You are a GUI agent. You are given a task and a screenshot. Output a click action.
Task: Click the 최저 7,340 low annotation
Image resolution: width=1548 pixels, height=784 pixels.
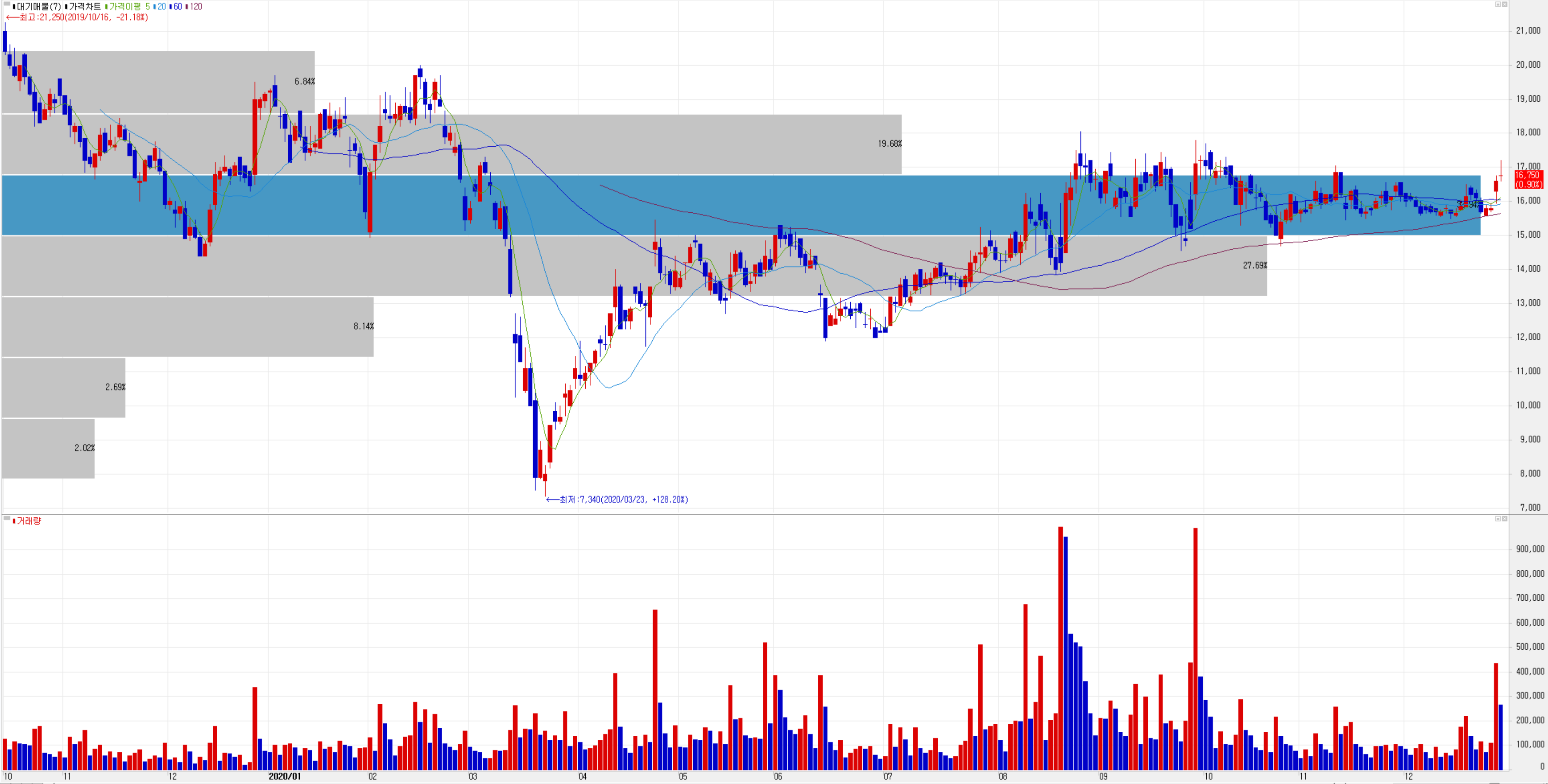tap(618, 499)
